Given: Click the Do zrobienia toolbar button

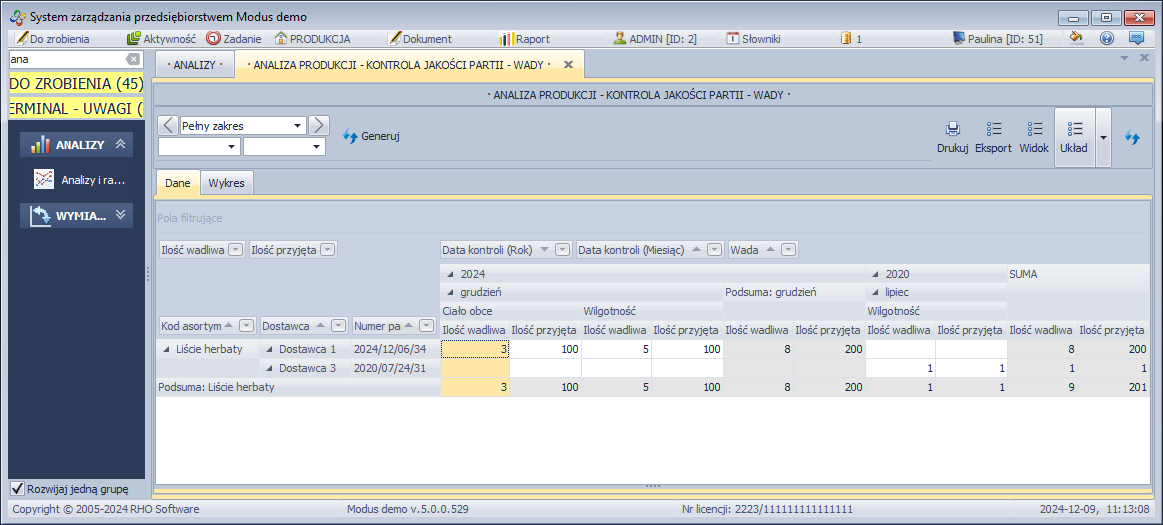Looking at the screenshot, I should click(53, 39).
